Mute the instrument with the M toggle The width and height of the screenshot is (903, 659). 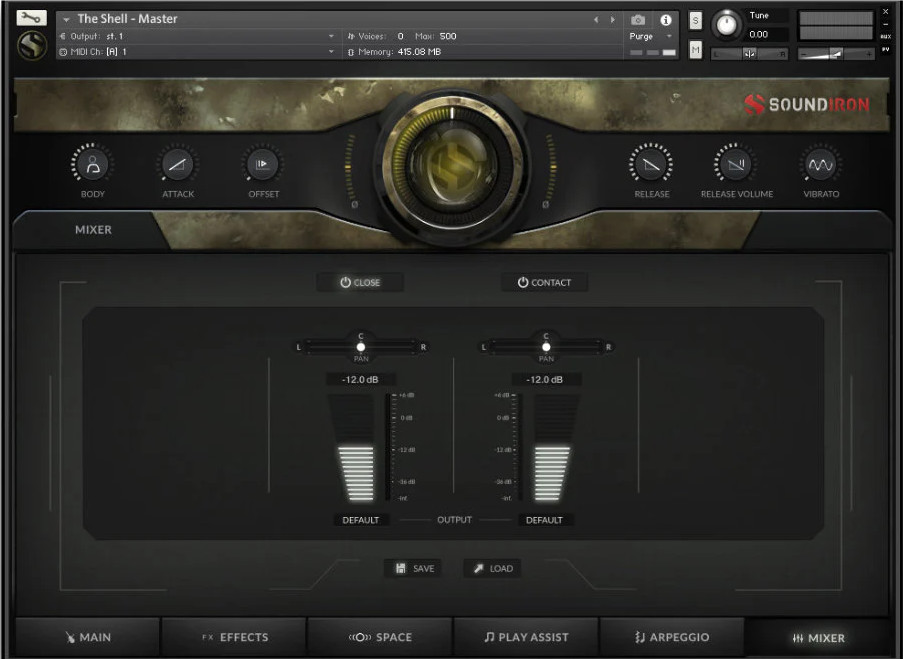pos(695,48)
